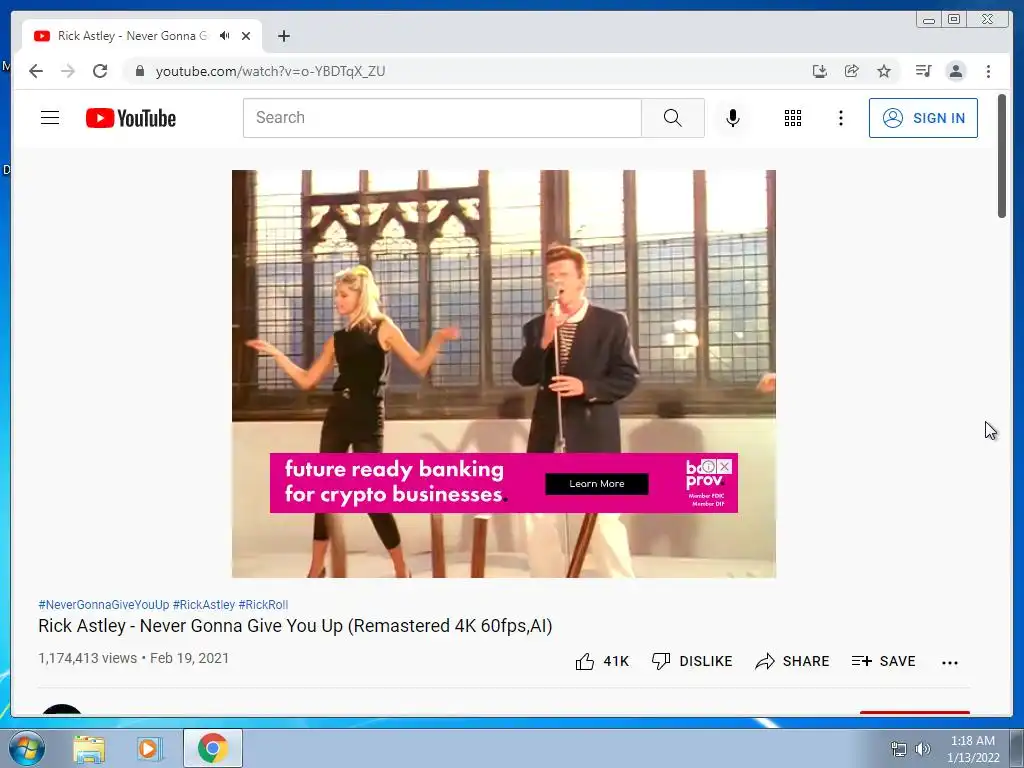Click the 1,174,413 views text
Screen dimensions: 1024x768
tap(88, 658)
